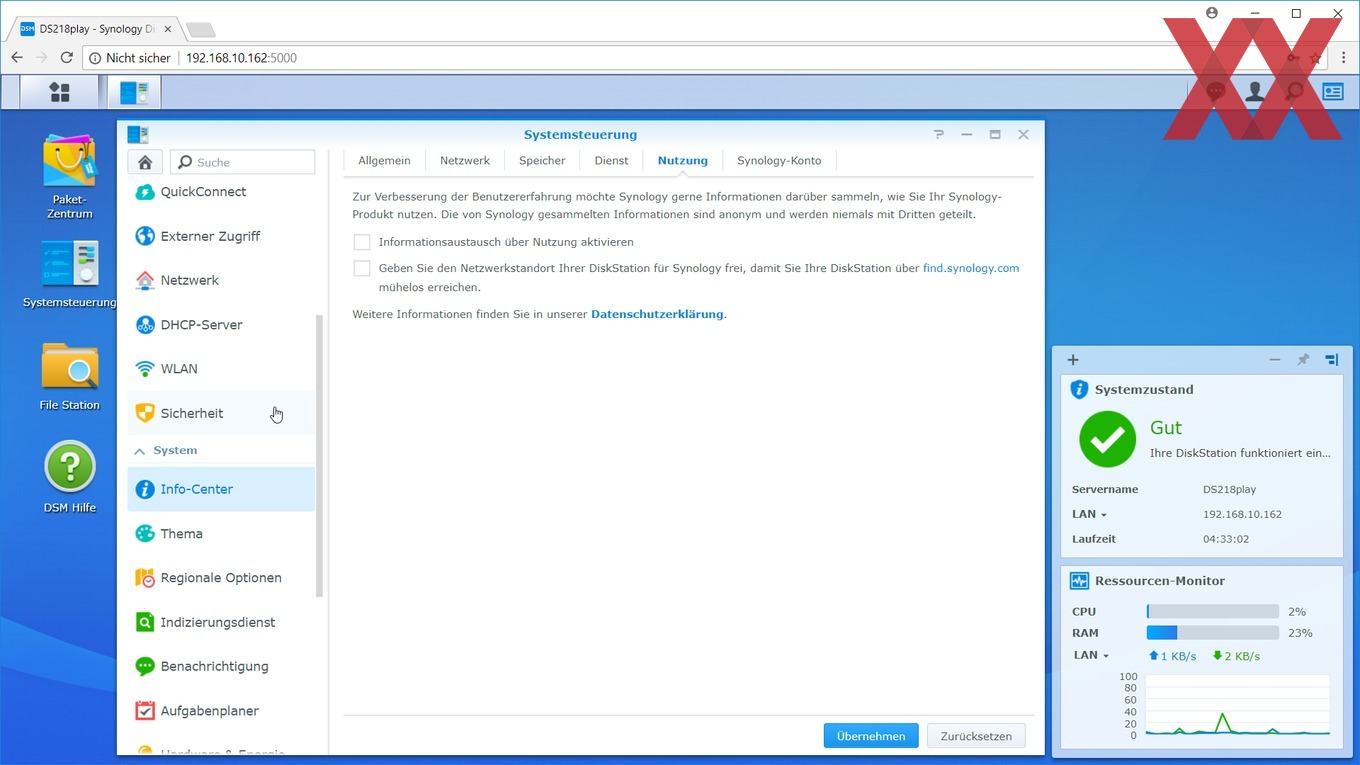
Task: Click the green Gut status checkmark
Action: (1107, 439)
